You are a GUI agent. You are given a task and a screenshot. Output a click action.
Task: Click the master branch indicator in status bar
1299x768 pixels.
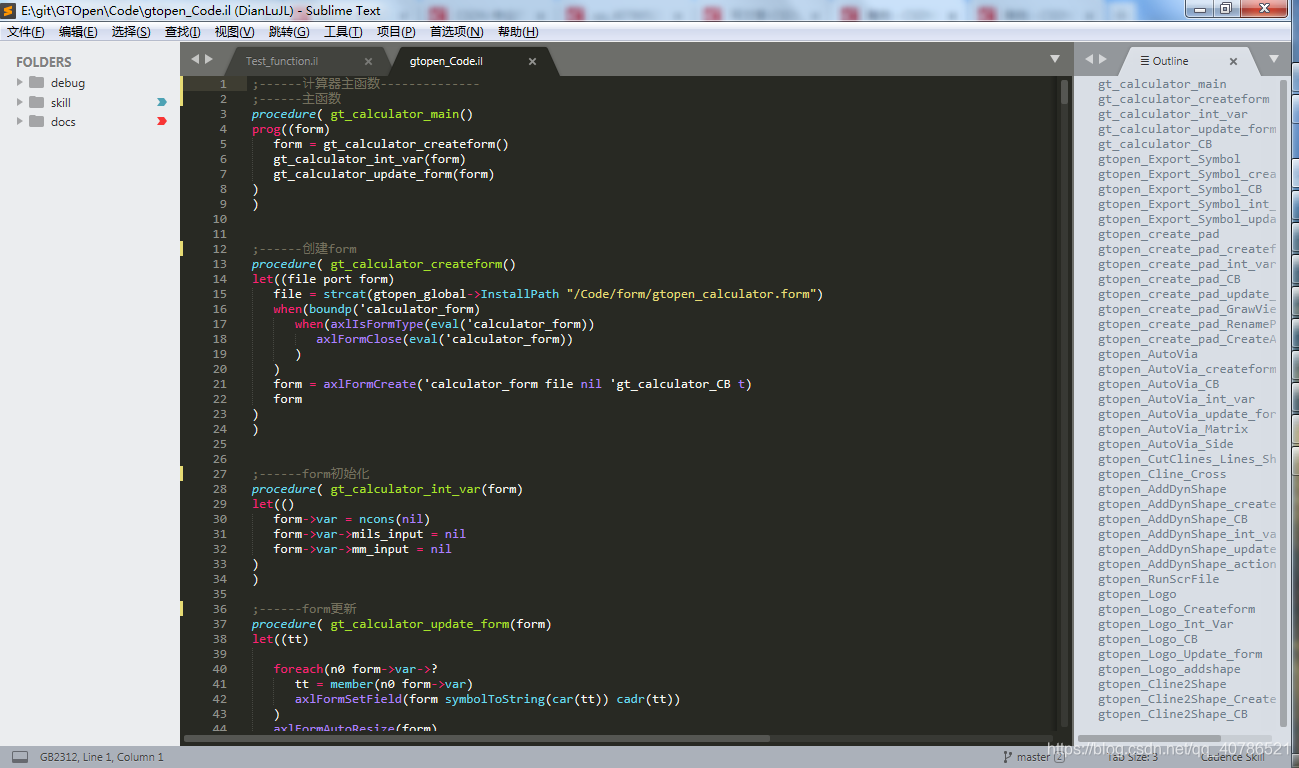click(x=1033, y=757)
